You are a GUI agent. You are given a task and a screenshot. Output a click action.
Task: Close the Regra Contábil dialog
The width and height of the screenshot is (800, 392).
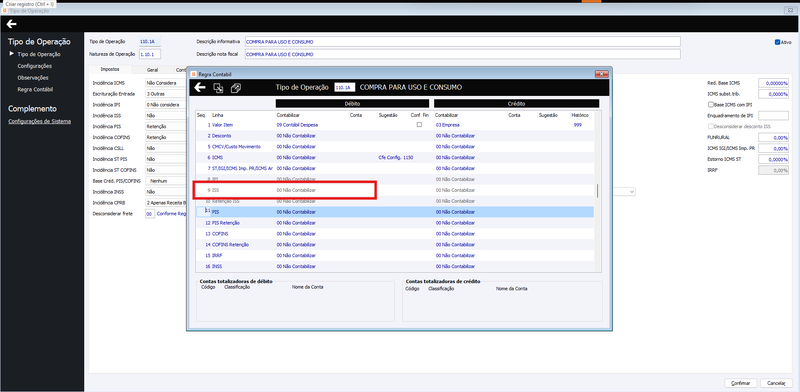[x=602, y=75]
